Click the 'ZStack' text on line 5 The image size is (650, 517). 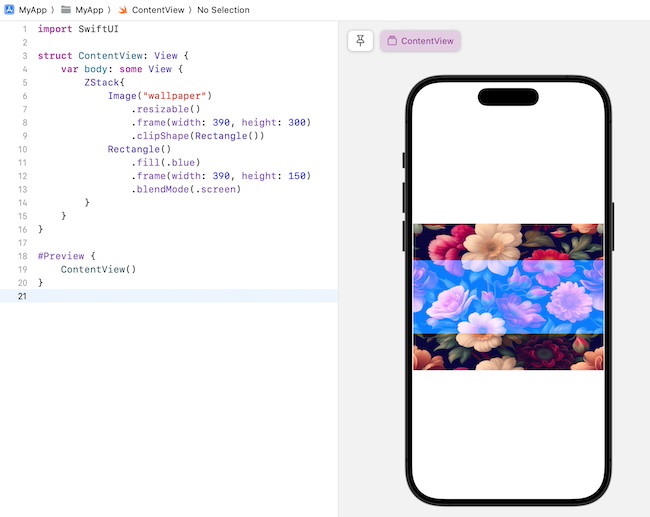point(102,83)
